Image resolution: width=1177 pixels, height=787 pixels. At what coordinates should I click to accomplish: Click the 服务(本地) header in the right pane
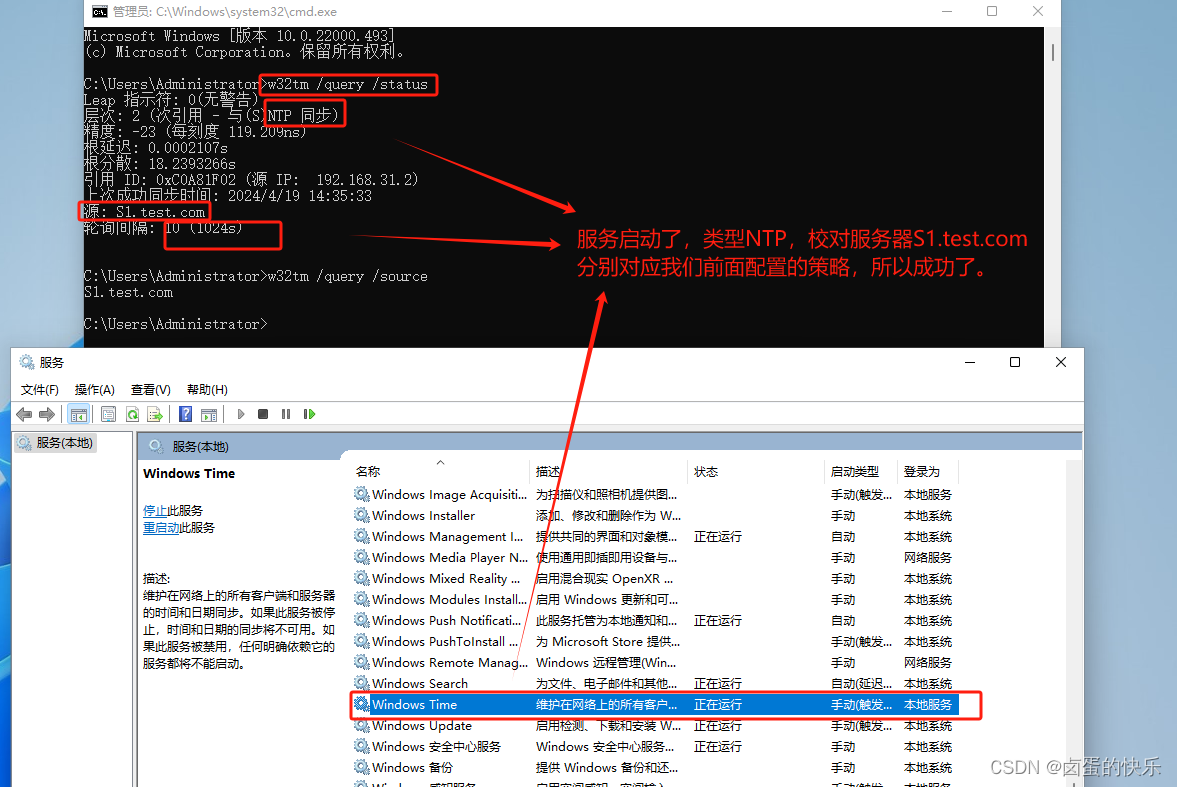click(200, 446)
